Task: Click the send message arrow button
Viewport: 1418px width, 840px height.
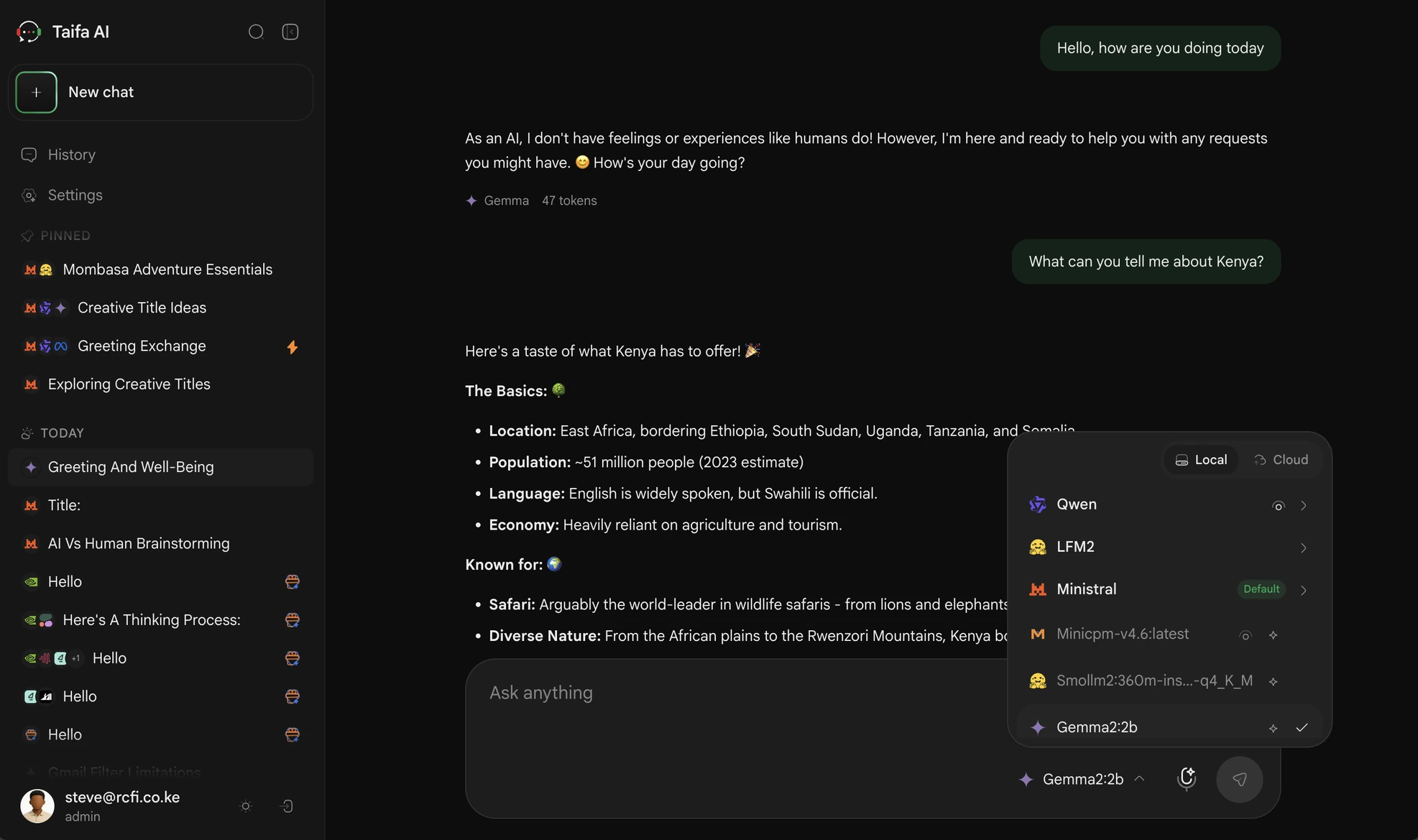Action: tap(1239, 779)
